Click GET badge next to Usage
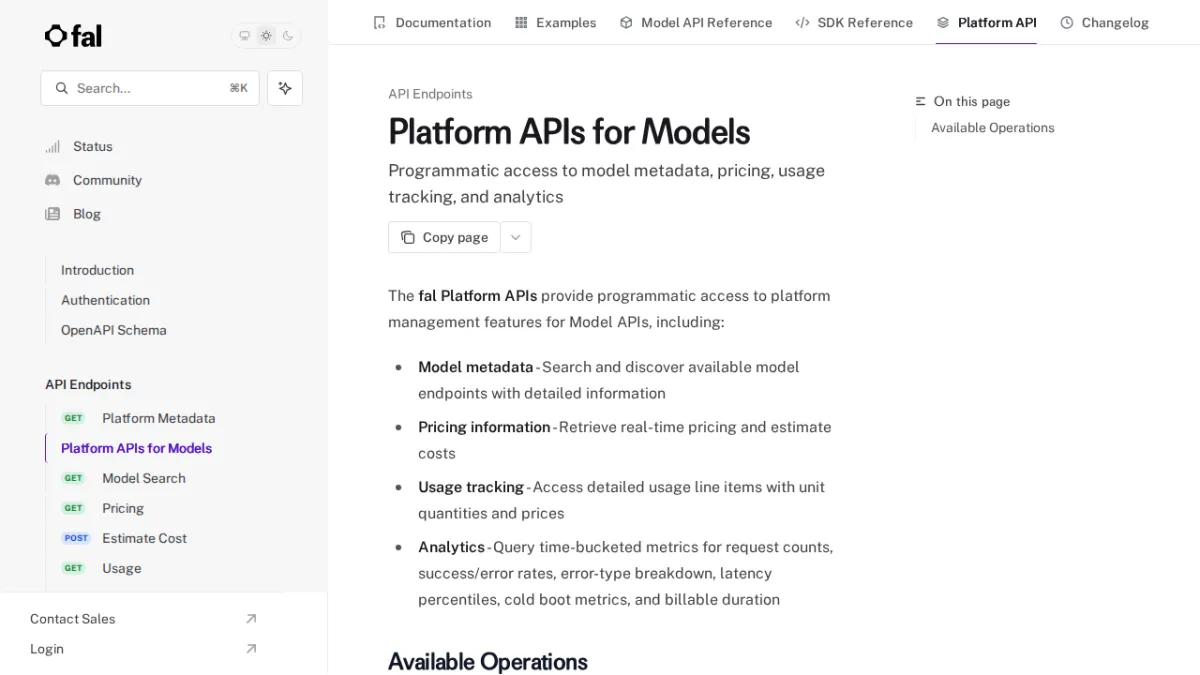The width and height of the screenshot is (1200, 675). click(x=74, y=568)
